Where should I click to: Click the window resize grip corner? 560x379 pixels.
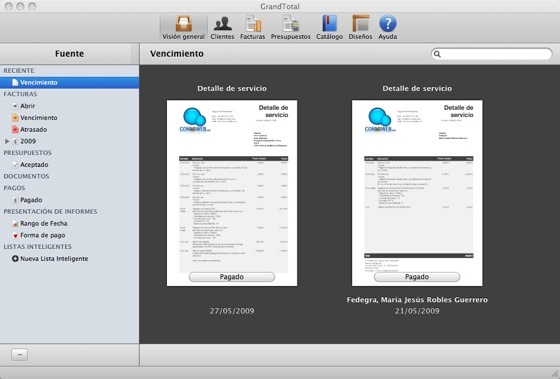555,374
